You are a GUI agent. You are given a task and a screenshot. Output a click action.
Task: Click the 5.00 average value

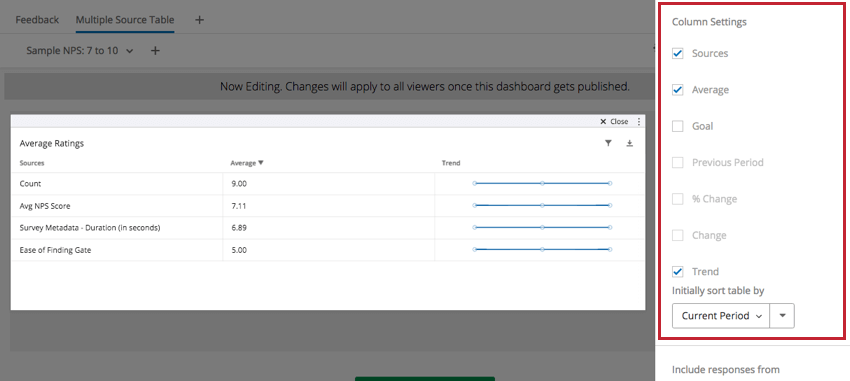239,250
